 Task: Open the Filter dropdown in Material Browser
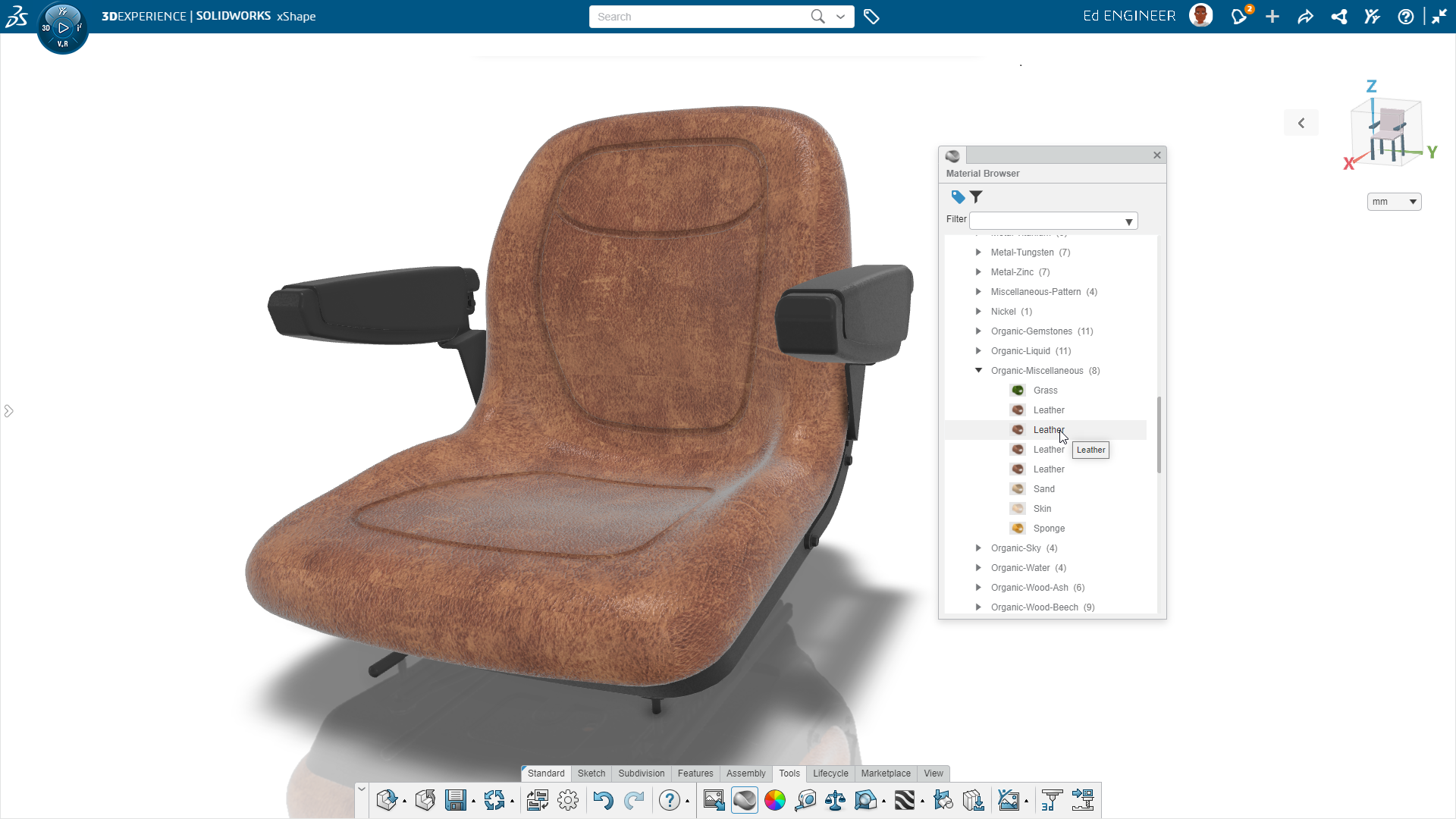pyautogui.click(x=1128, y=221)
